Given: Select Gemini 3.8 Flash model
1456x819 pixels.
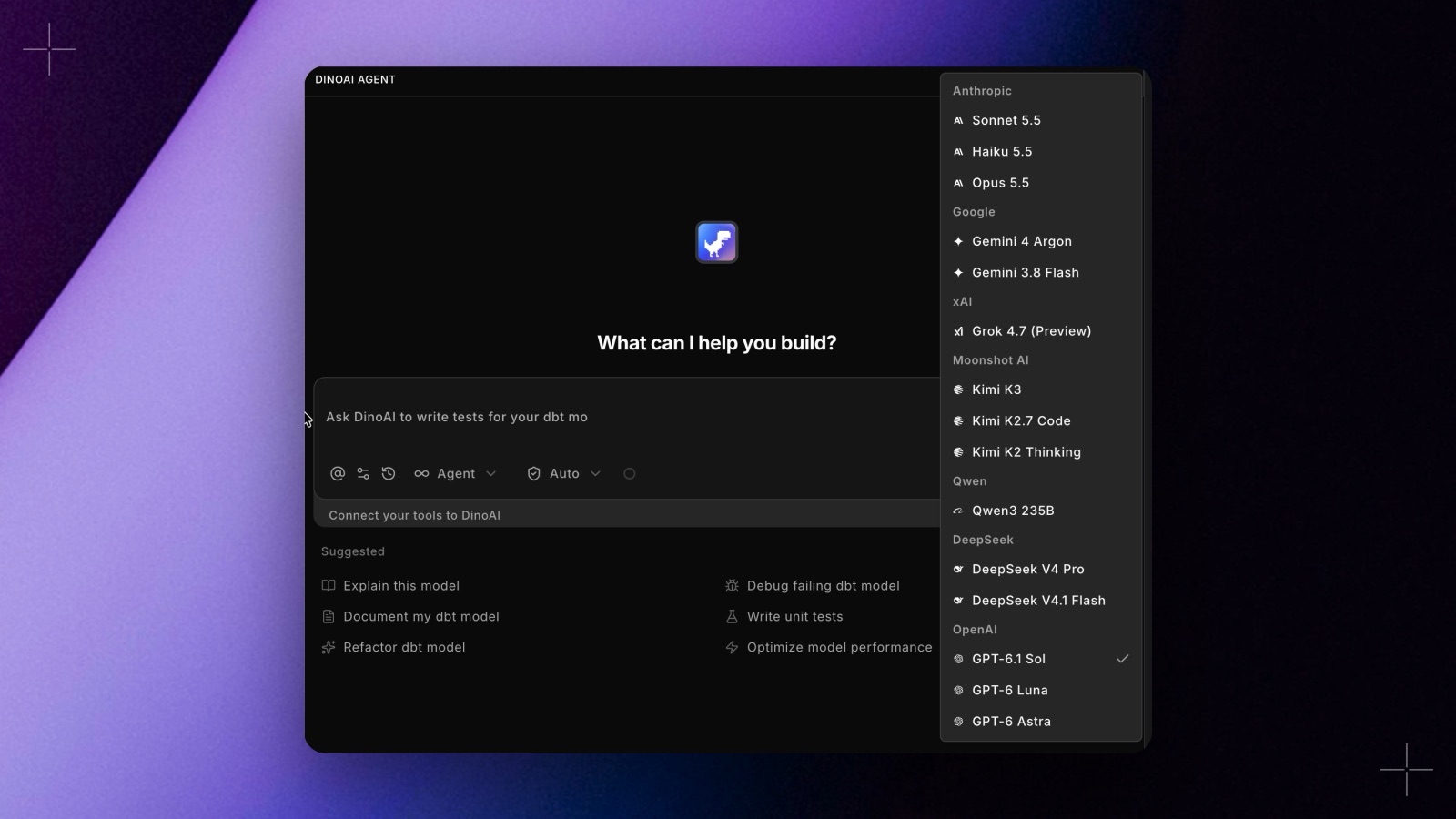Looking at the screenshot, I should [1041, 272].
